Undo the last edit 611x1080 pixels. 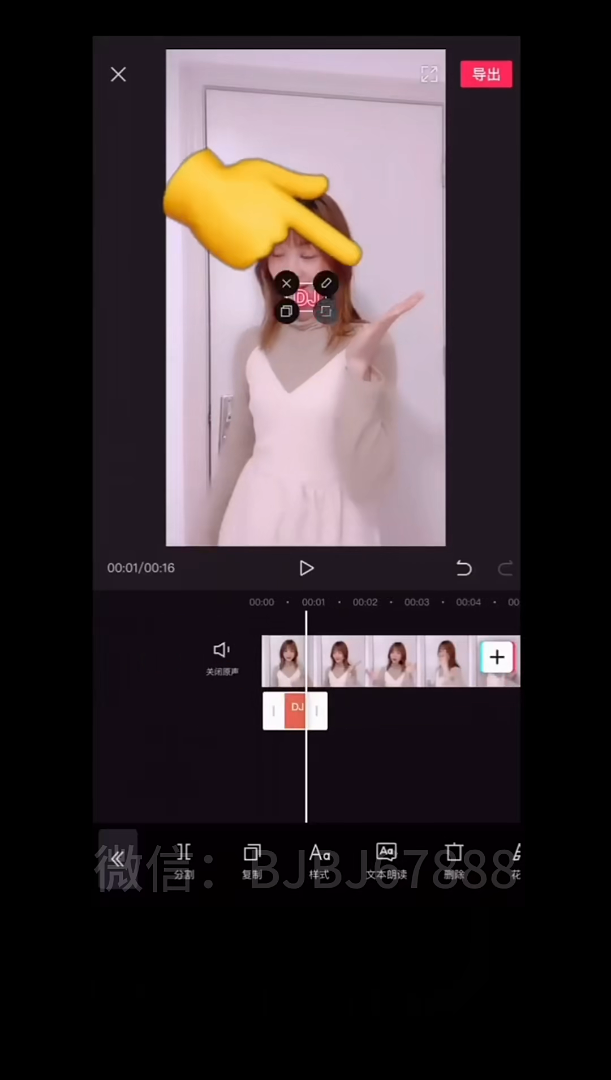tap(464, 568)
